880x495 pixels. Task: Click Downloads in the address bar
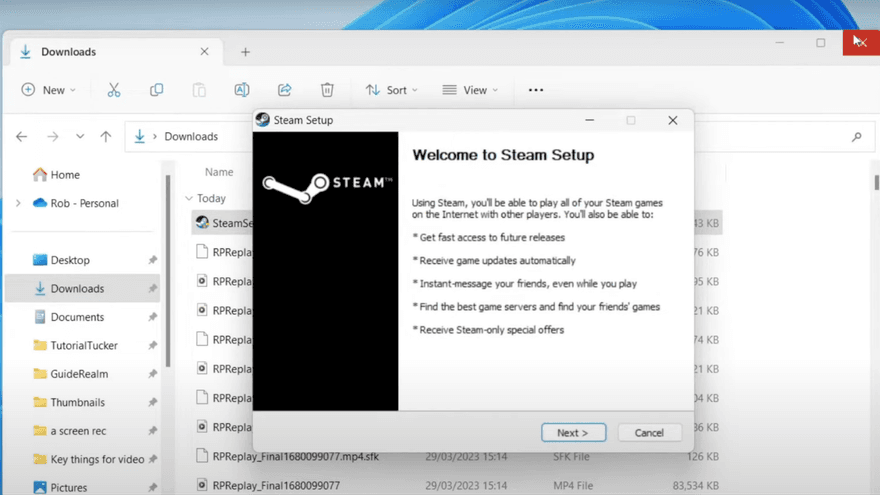pyautogui.click(x=191, y=136)
